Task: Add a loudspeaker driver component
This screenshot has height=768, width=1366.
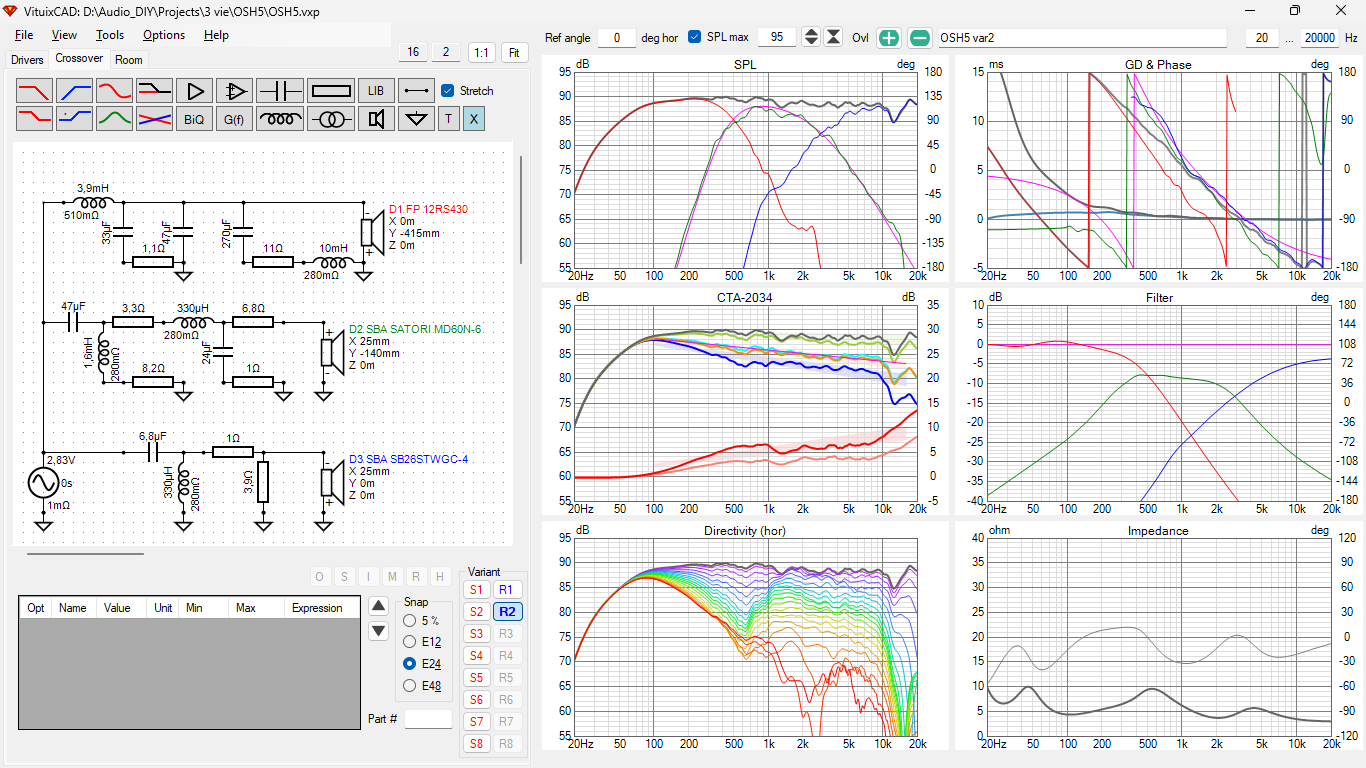Action: [x=376, y=119]
